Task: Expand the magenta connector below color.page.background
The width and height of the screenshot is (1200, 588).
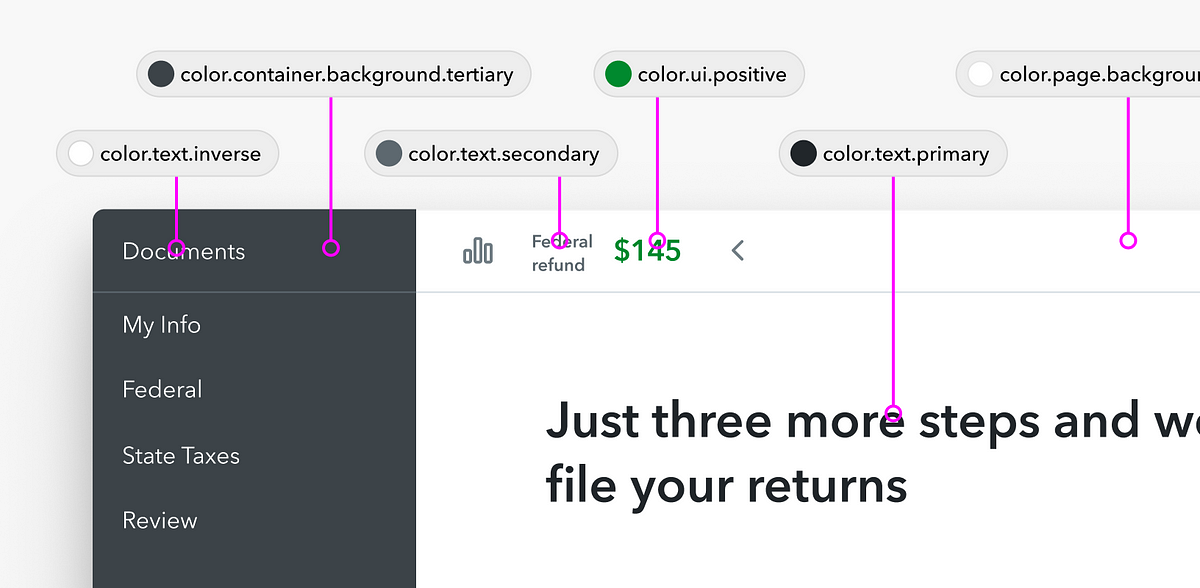Action: pyautogui.click(x=1128, y=240)
